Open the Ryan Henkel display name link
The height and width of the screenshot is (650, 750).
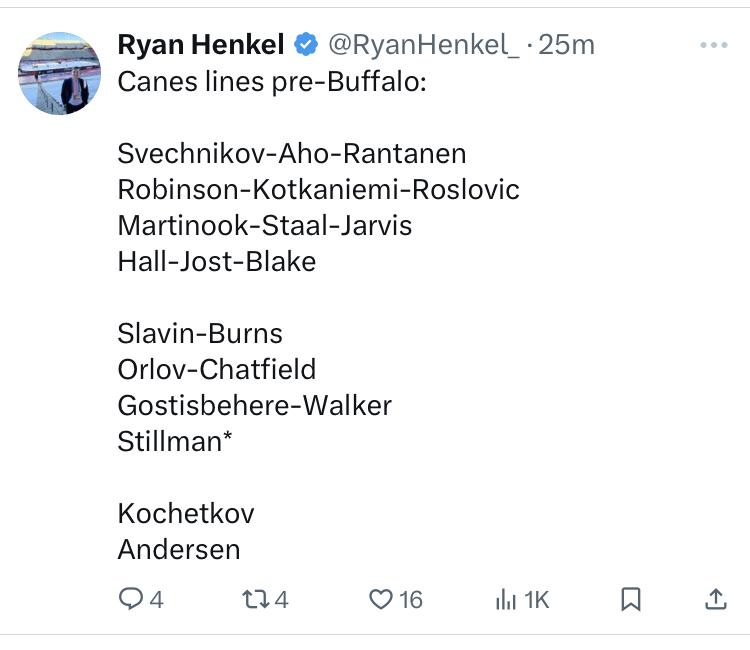tap(201, 45)
